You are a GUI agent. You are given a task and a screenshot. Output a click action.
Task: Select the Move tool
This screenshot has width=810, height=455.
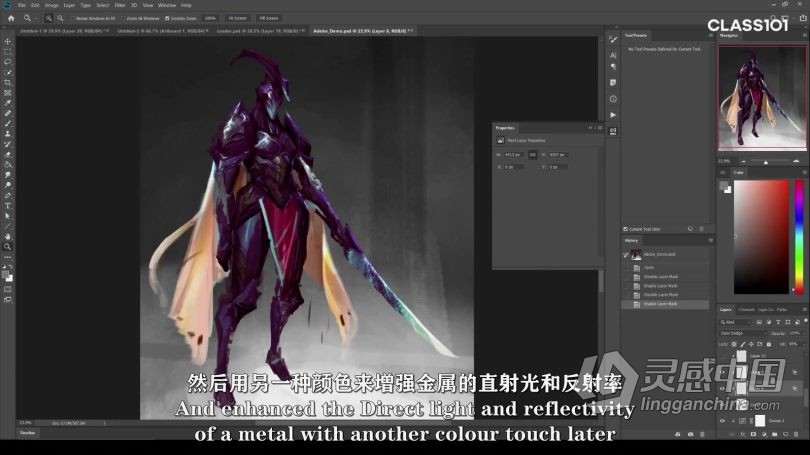tap(7, 41)
